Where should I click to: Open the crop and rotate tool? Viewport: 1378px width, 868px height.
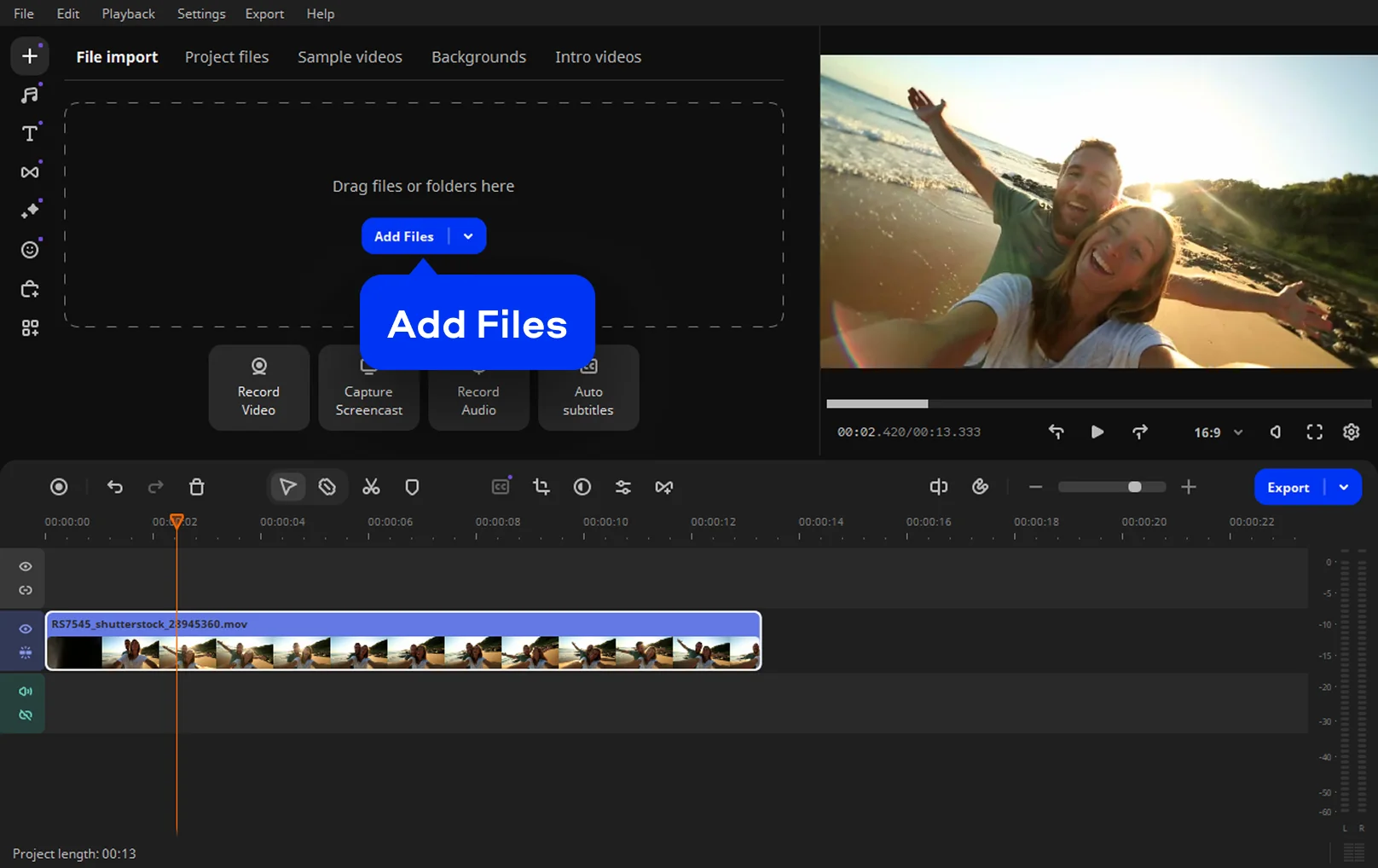541,487
